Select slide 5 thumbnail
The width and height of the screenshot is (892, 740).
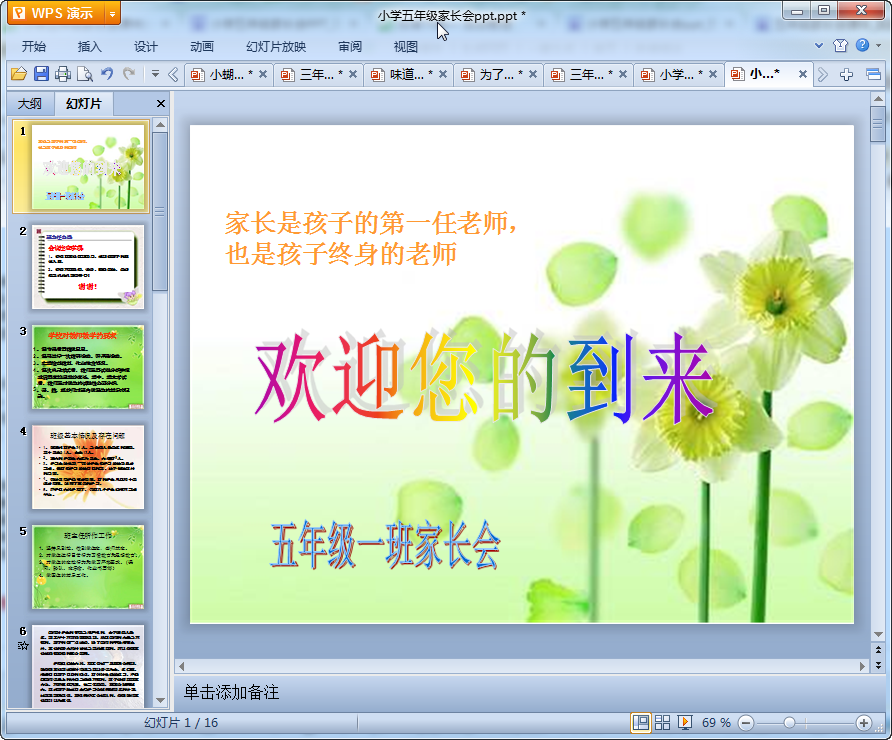click(x=88, y=567)
